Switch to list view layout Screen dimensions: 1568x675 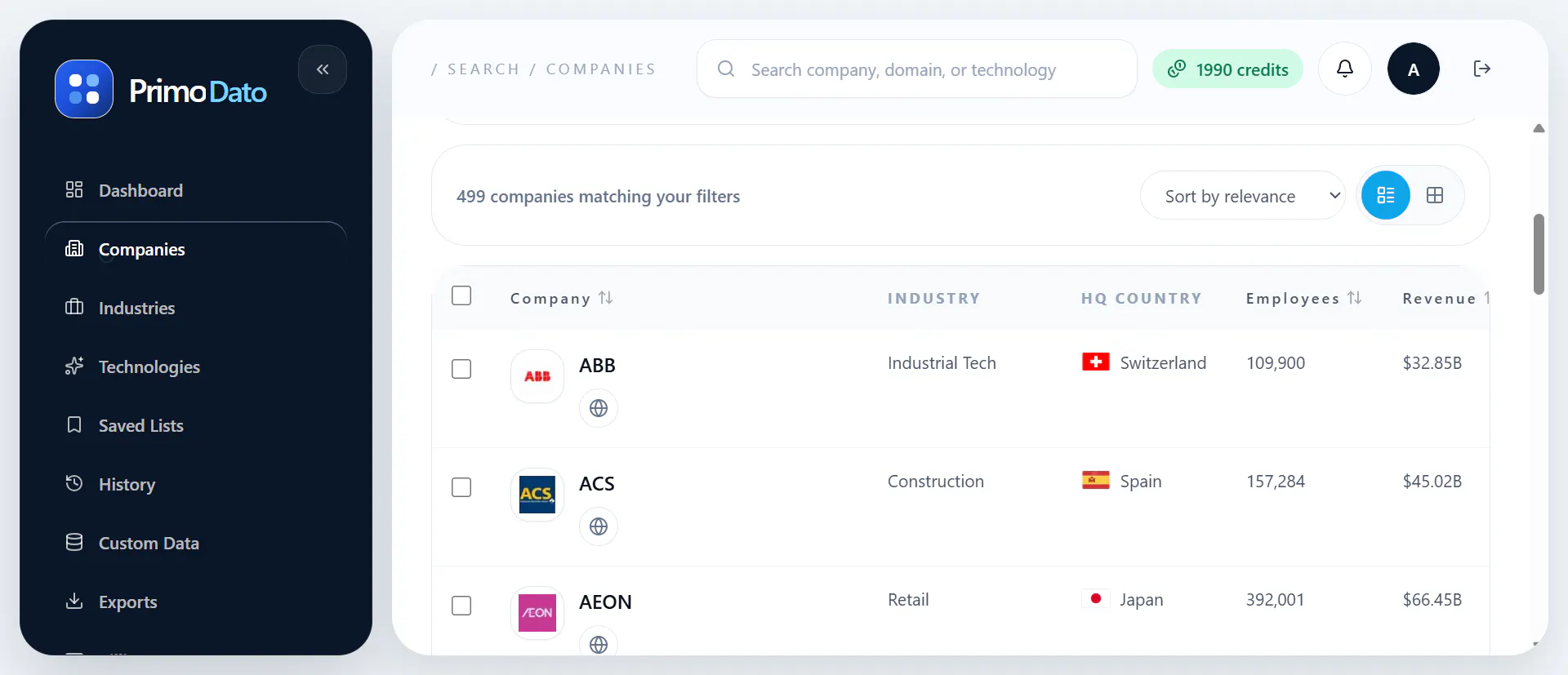point(1386,195)
